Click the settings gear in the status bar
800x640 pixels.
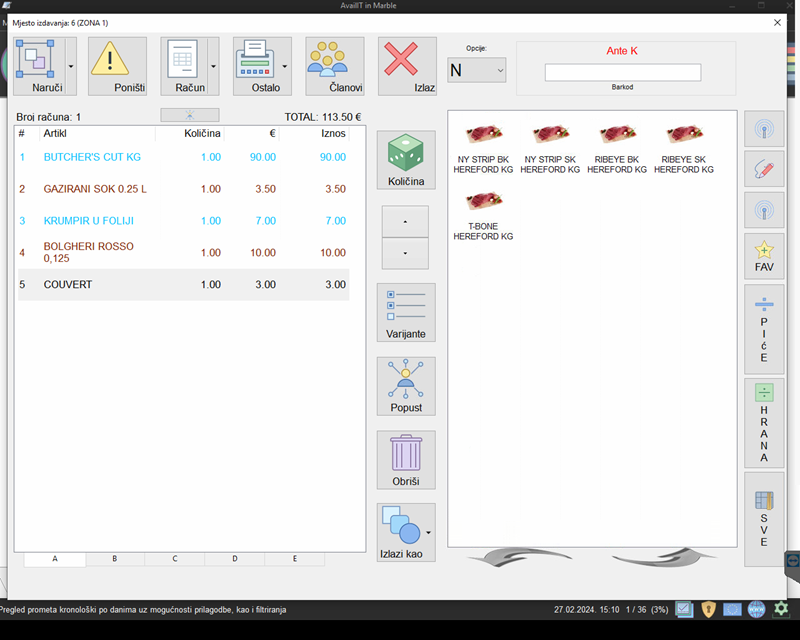(781, 609)
